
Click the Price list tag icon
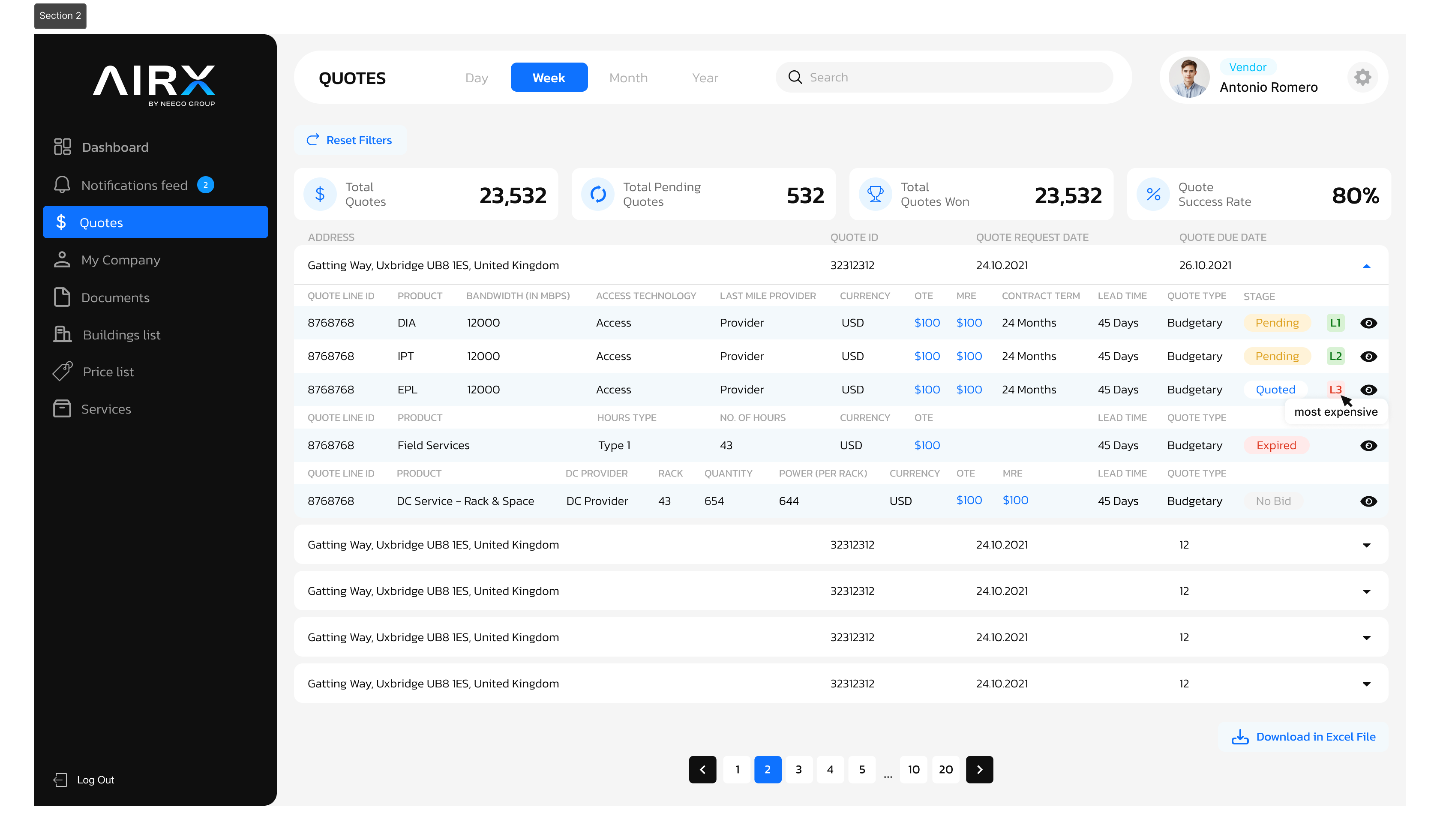point(62,372)
